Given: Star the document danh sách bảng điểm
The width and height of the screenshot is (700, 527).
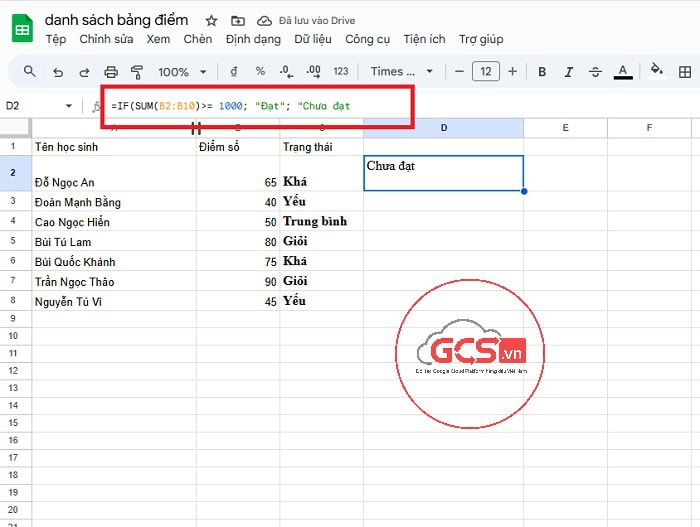Looking at the screenshot, I should click(x=210, y=21).
